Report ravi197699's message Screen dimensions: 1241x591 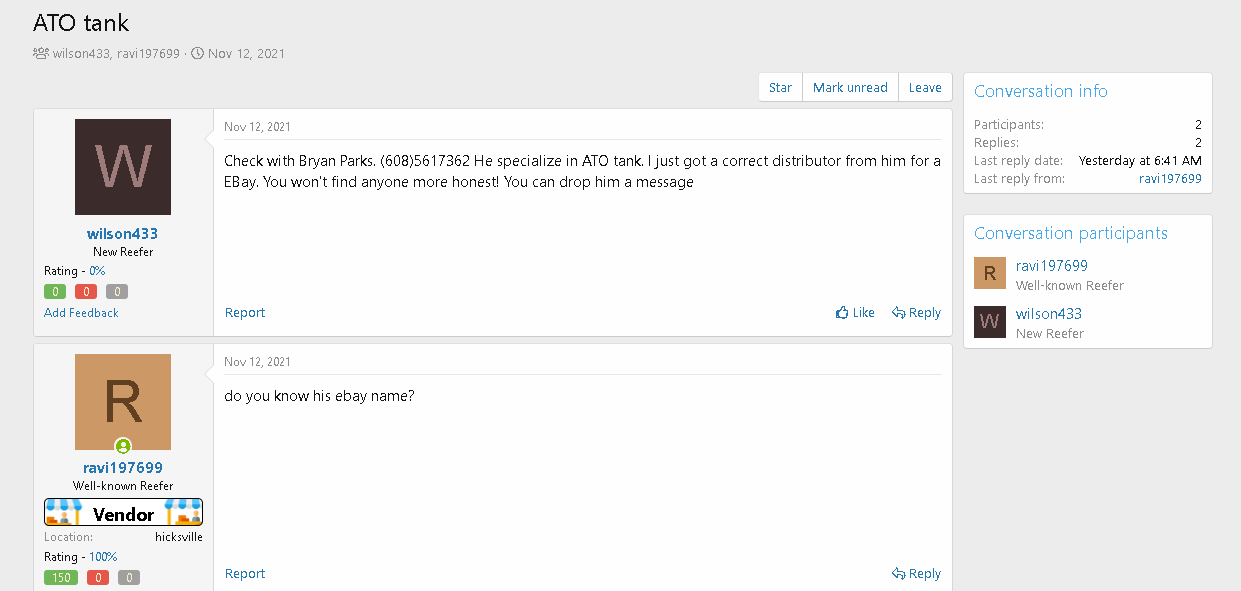click(245, 574)
